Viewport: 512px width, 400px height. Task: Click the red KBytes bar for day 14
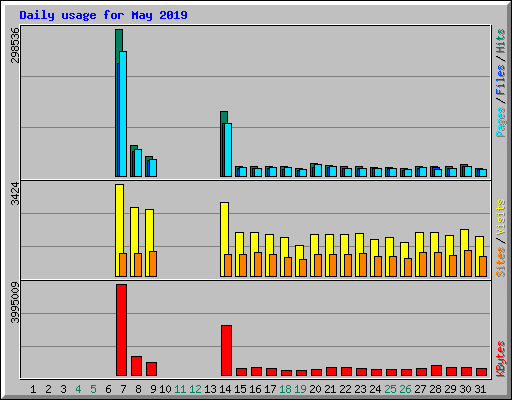(226, 351)
